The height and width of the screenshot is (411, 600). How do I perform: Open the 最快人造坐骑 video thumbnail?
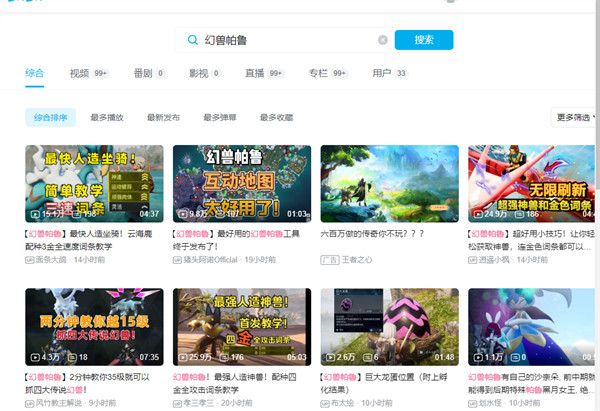click(94, 184)
